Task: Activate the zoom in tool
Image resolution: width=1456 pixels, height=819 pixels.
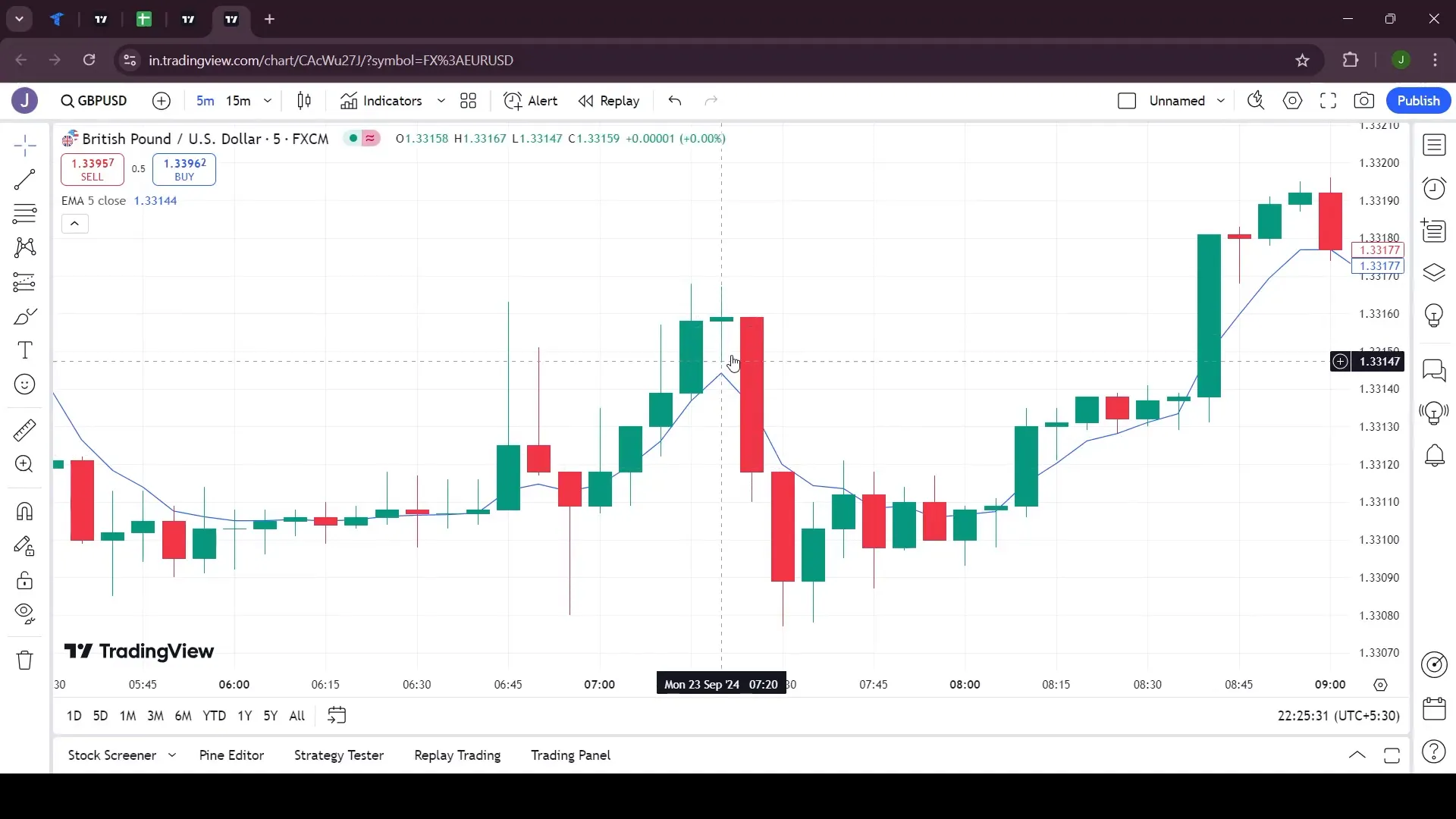Action: tap(24, 464)
